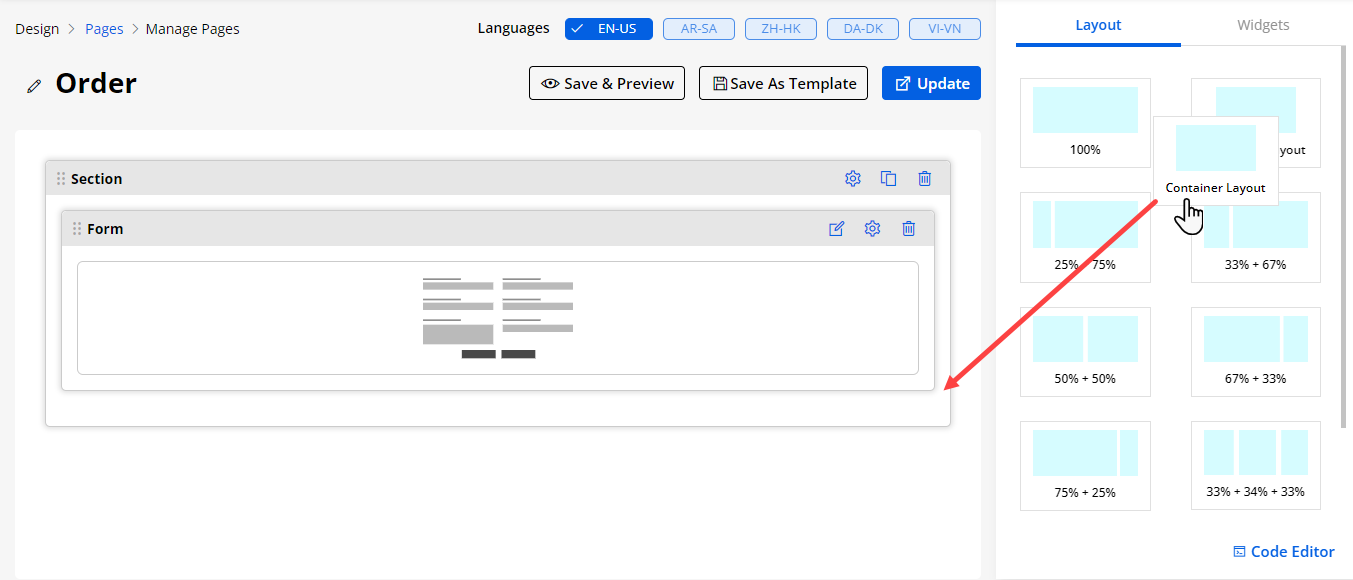Image resolution: width=1353 pixels, height=580 pixels.
Task: Click the pencil icon beside Order title
Action: tap(34, 86)
